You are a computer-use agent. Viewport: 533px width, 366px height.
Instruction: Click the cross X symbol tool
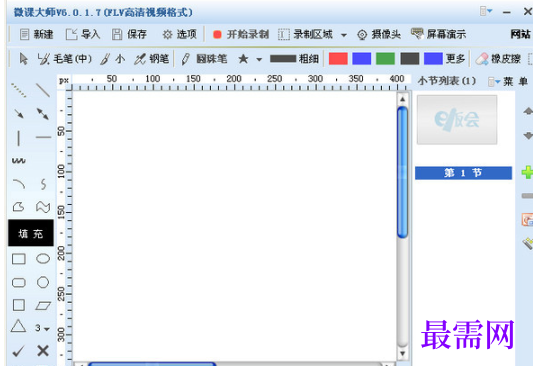(43, 351)
